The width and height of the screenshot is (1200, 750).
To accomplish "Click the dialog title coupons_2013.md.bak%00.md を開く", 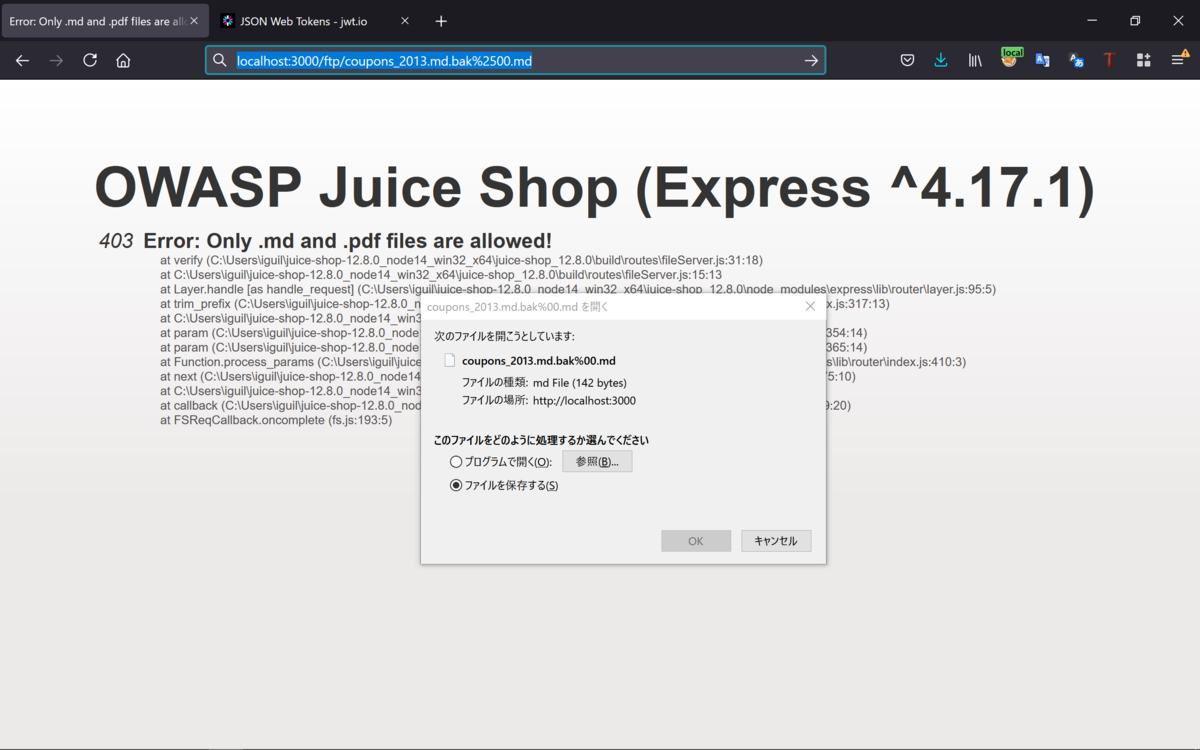I will click(x=518, y=306).
